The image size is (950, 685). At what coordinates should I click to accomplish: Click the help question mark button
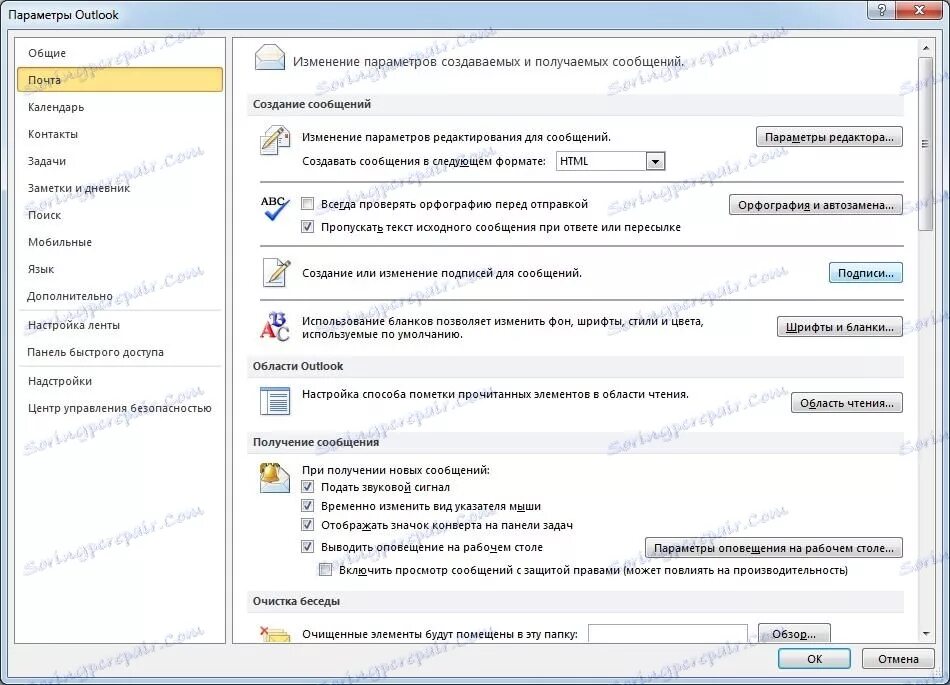tap(882, 10)
